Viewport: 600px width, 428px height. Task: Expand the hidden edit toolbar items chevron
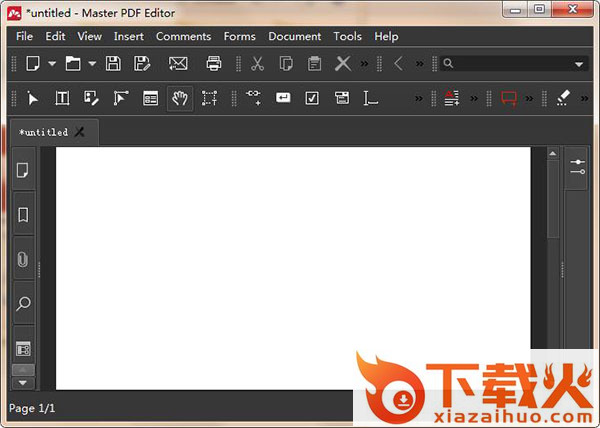pyautogui.click(x=364, y=63)
